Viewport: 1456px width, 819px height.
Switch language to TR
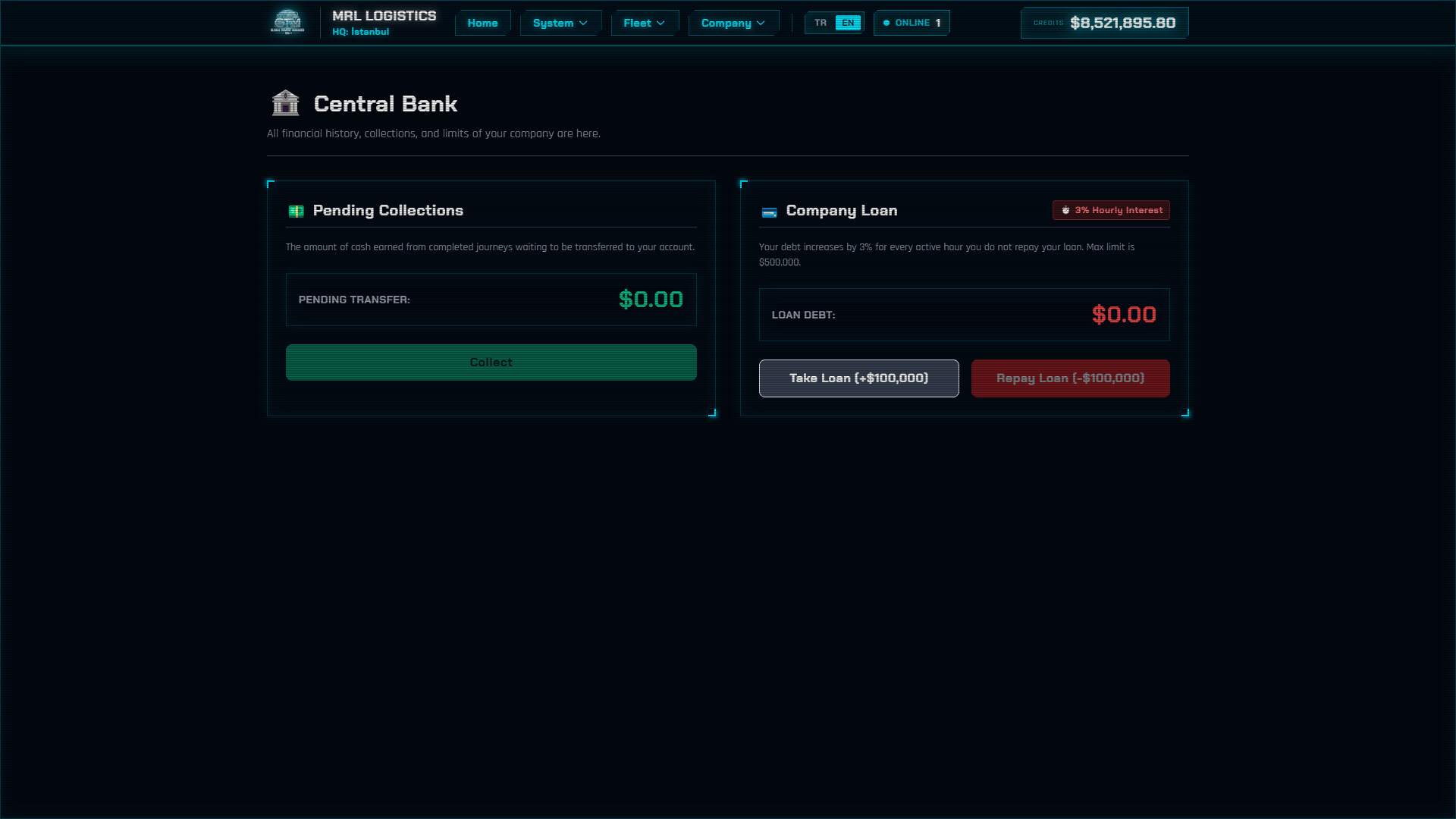820,23
